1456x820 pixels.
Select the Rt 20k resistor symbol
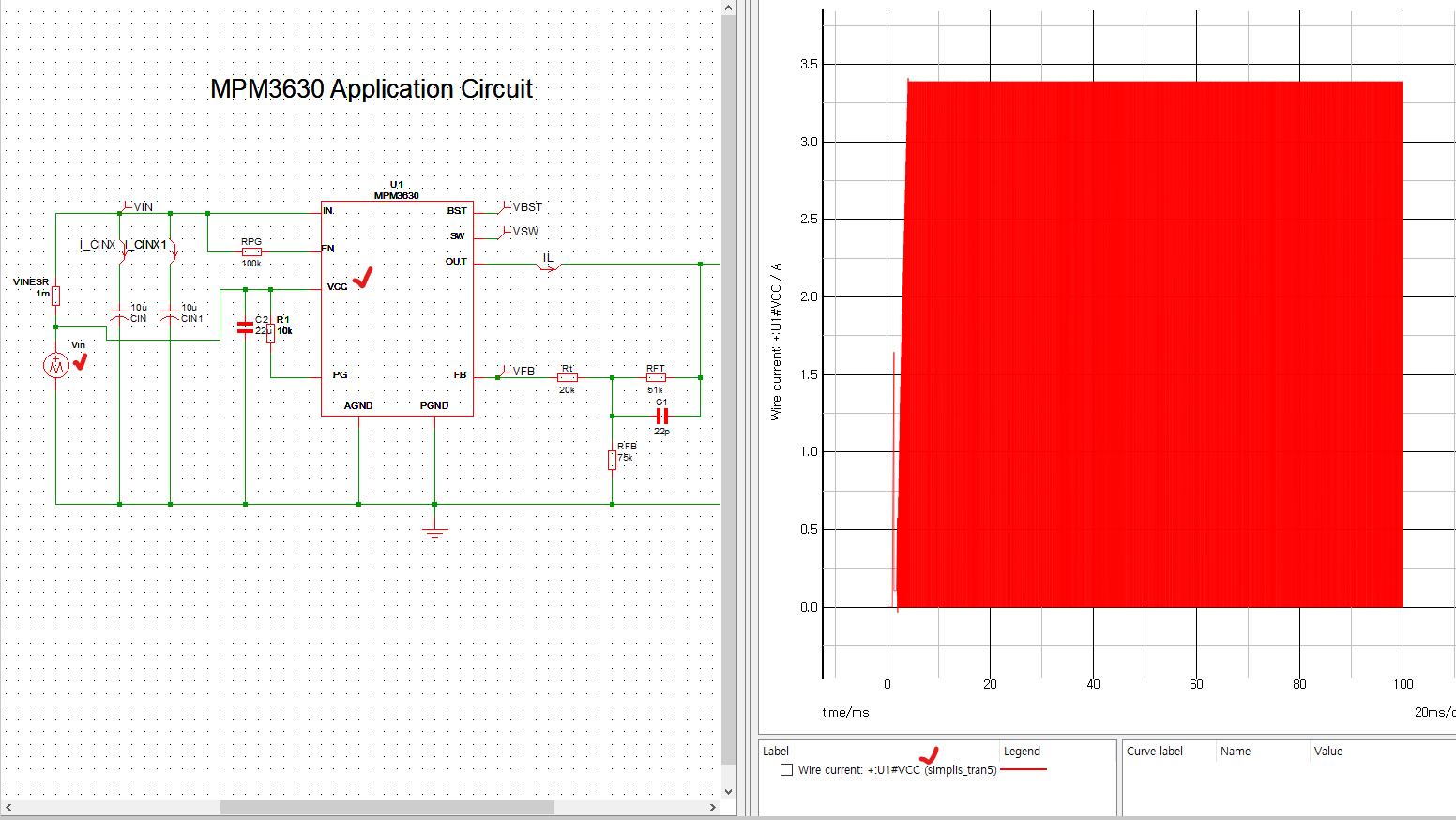[567, 378]
